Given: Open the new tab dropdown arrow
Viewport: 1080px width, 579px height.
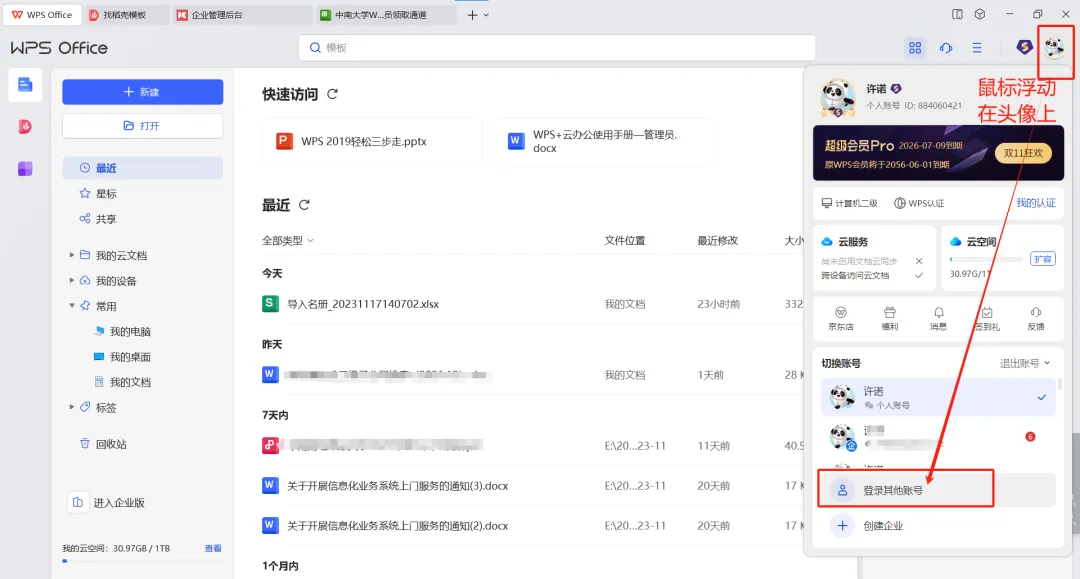Looking at the screenshot, I should (486, 15).
